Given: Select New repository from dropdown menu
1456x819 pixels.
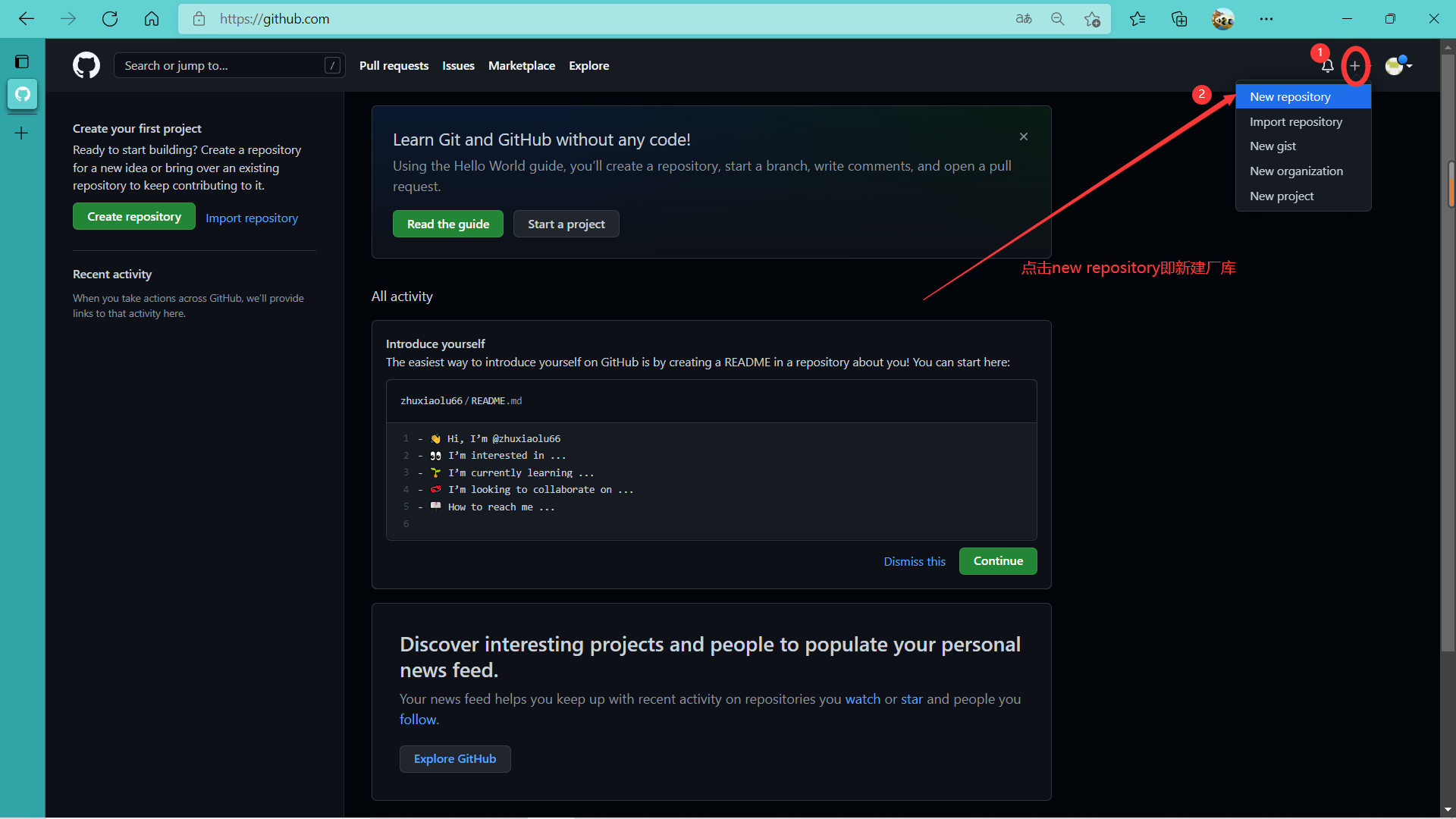Looking at the screenshot, I should (1303, 96).
